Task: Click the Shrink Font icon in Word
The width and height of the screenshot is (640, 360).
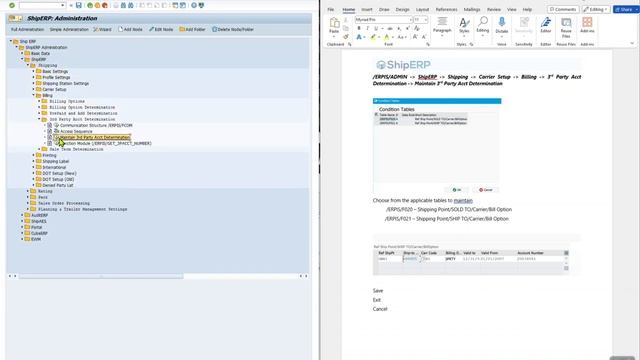Action: pos(424,37)
